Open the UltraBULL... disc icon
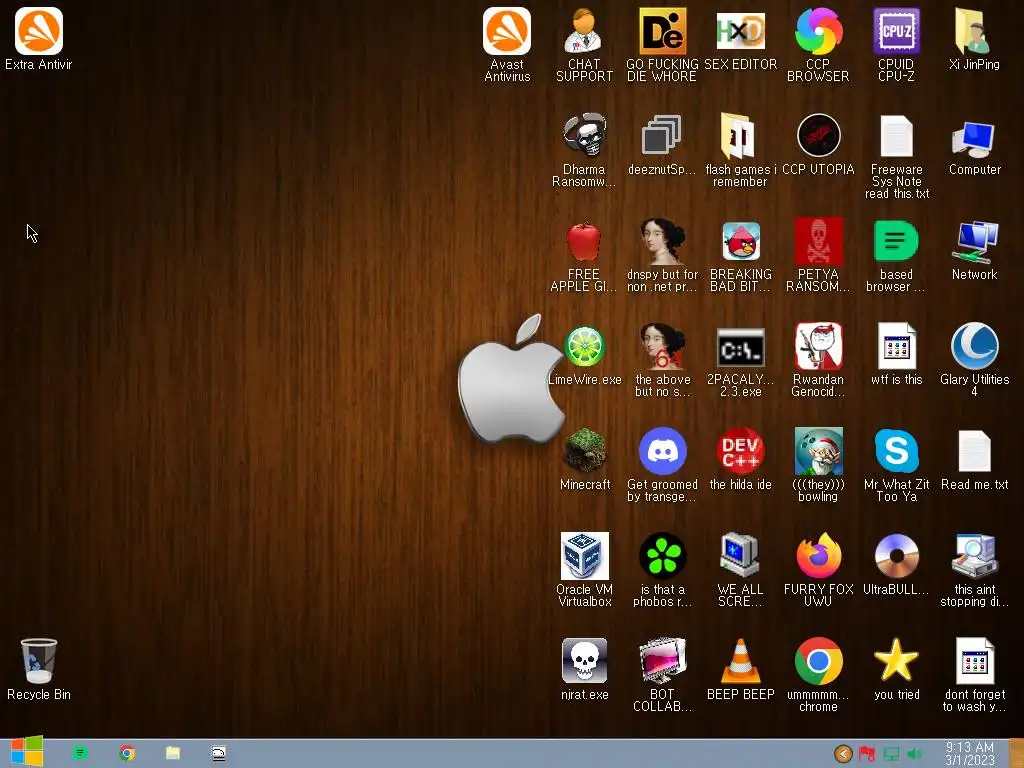 tap(896, 566)
